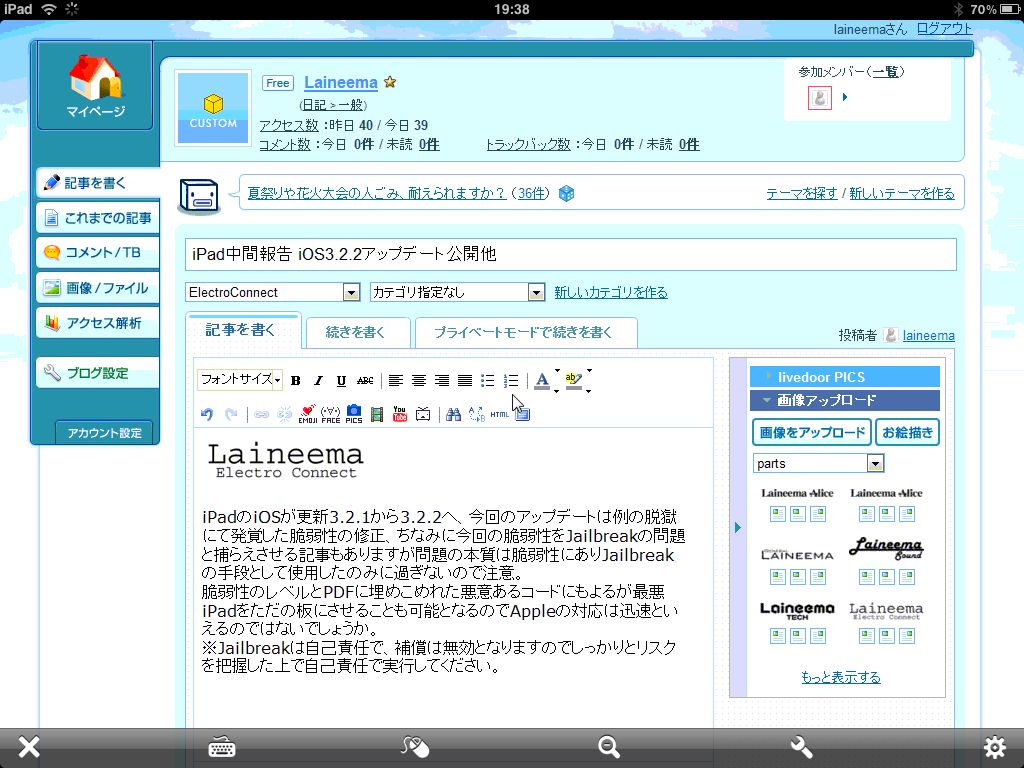This screenshot has width=1024, height=768.
Task: Open the EMOJI picker
Action: coord(308,414)
